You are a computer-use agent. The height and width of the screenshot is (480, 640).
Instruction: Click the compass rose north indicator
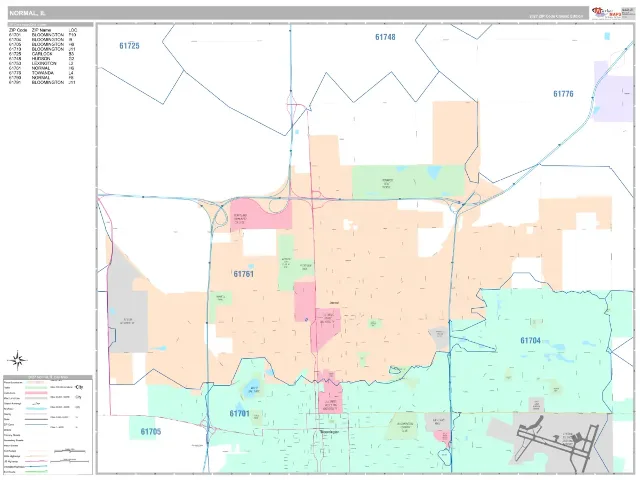[17, 360]
